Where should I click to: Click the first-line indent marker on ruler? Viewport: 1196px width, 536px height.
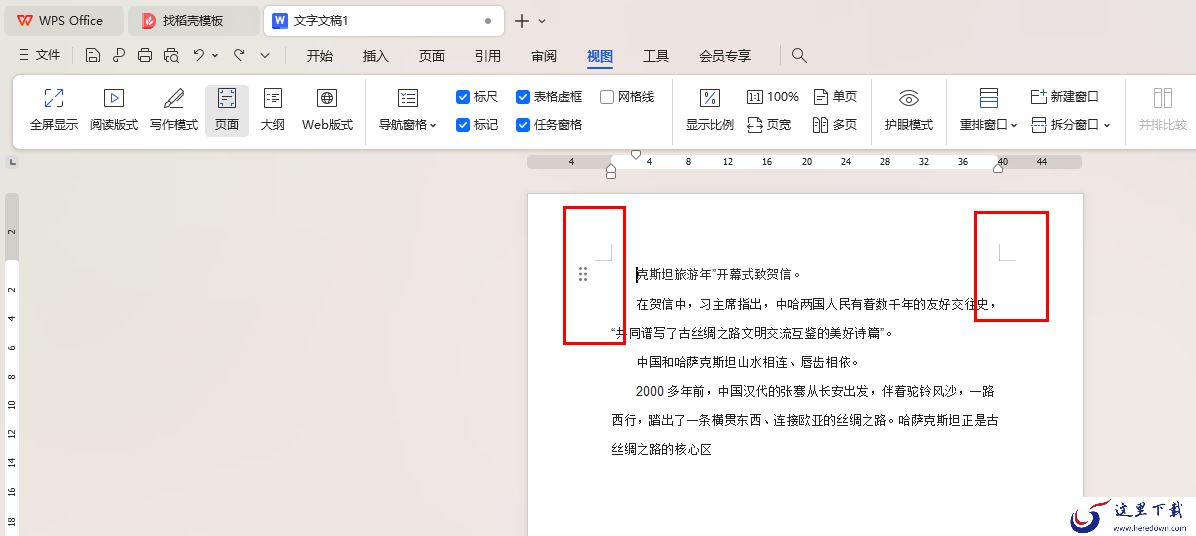tap(636, 155)
